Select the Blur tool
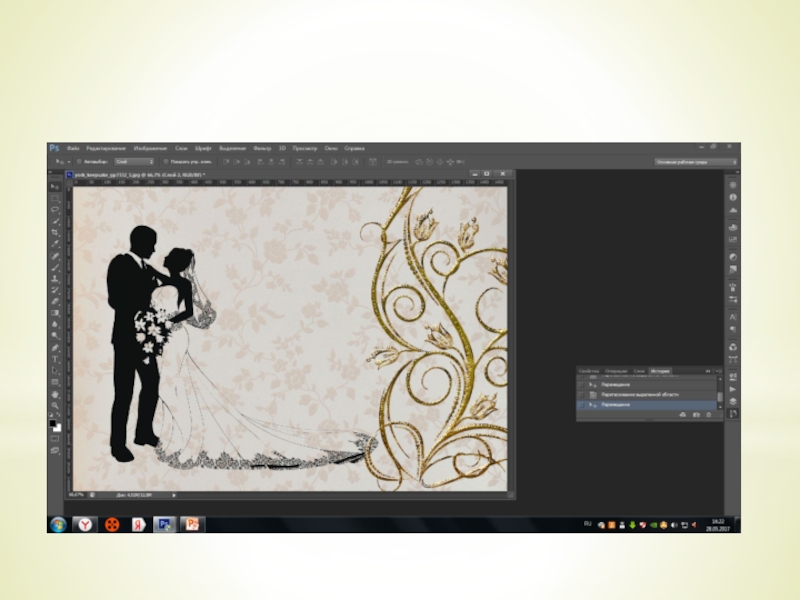Image resolution: width=800 pixels, height=600 pixels. click(55, 324)
